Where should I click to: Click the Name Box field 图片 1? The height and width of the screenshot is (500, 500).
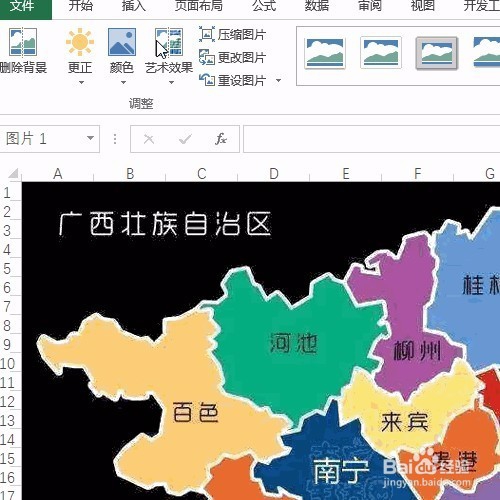tap(43, 139)
